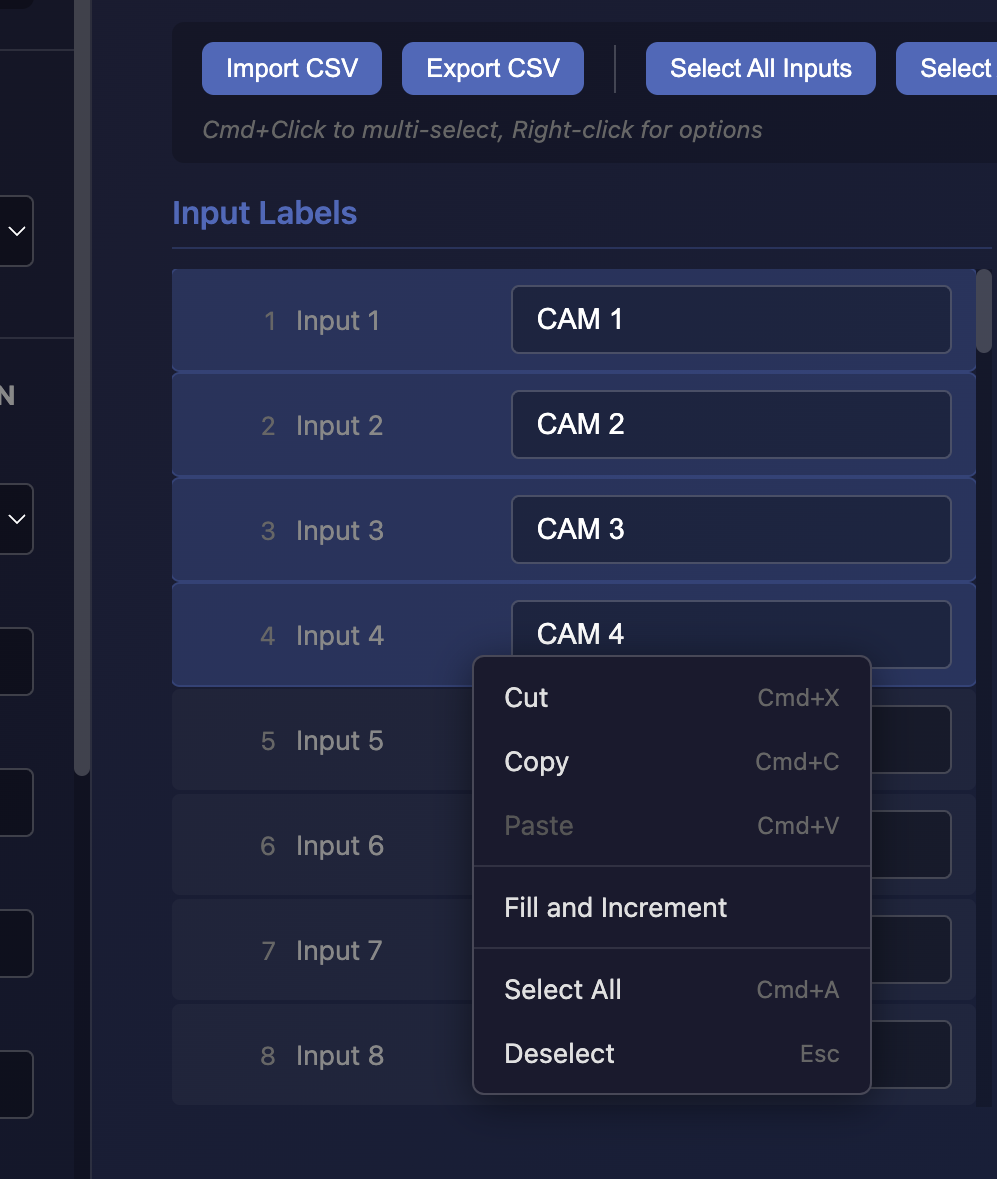Click inside the CAM 3 text field
The height and width of the screenshot is (1179, 997).
[731, 529]
